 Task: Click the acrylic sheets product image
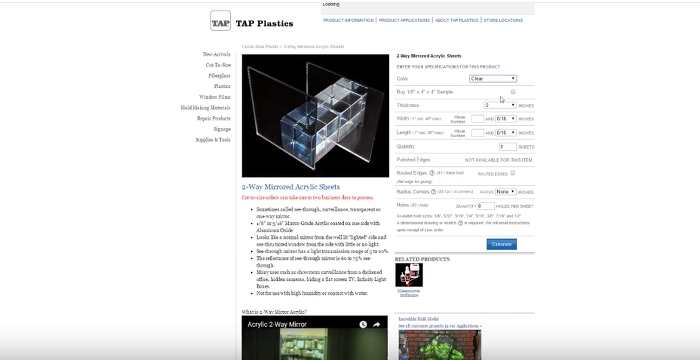tap(316, 116)
